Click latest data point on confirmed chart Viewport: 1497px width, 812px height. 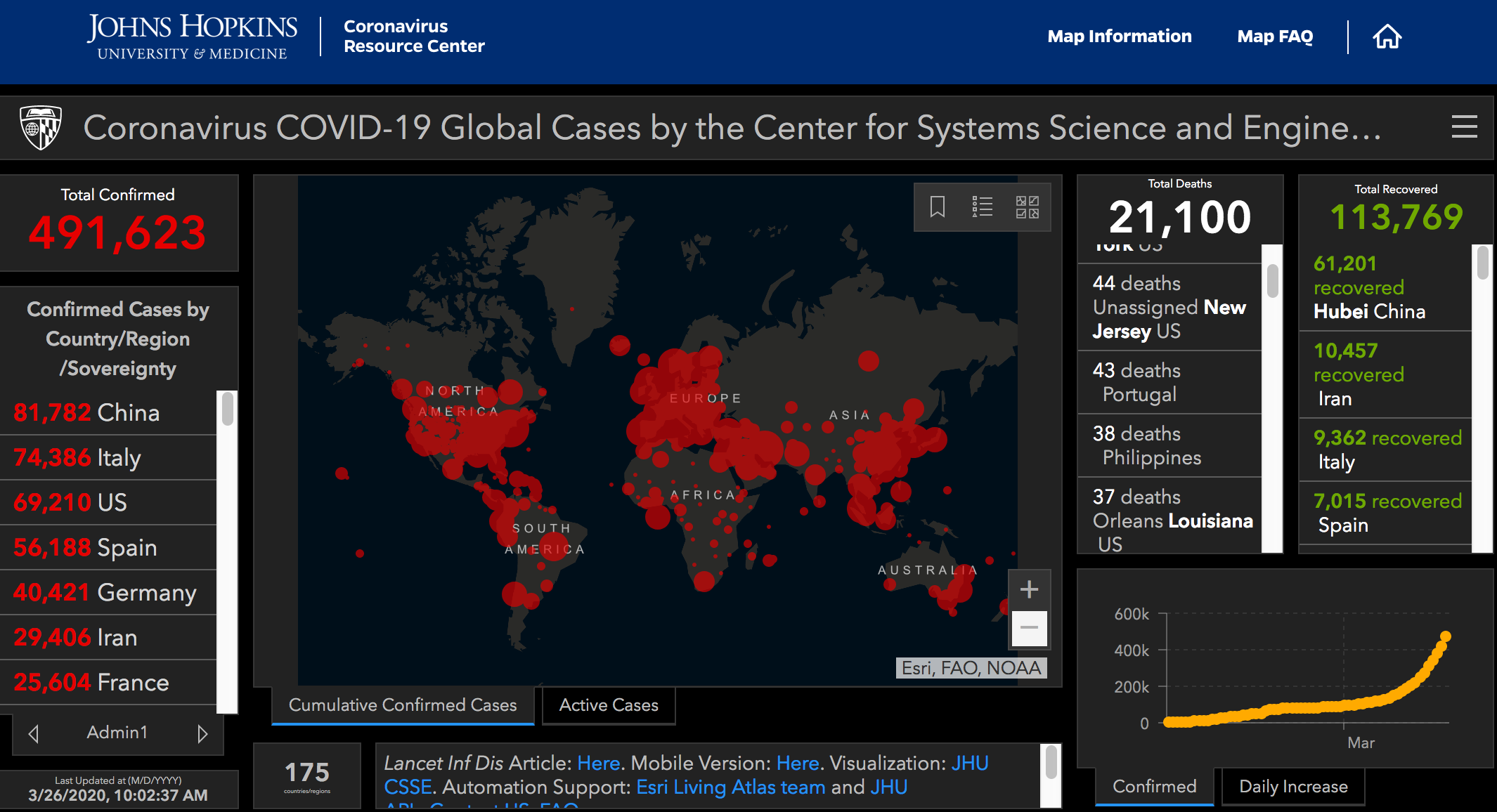pos(1445,636)
